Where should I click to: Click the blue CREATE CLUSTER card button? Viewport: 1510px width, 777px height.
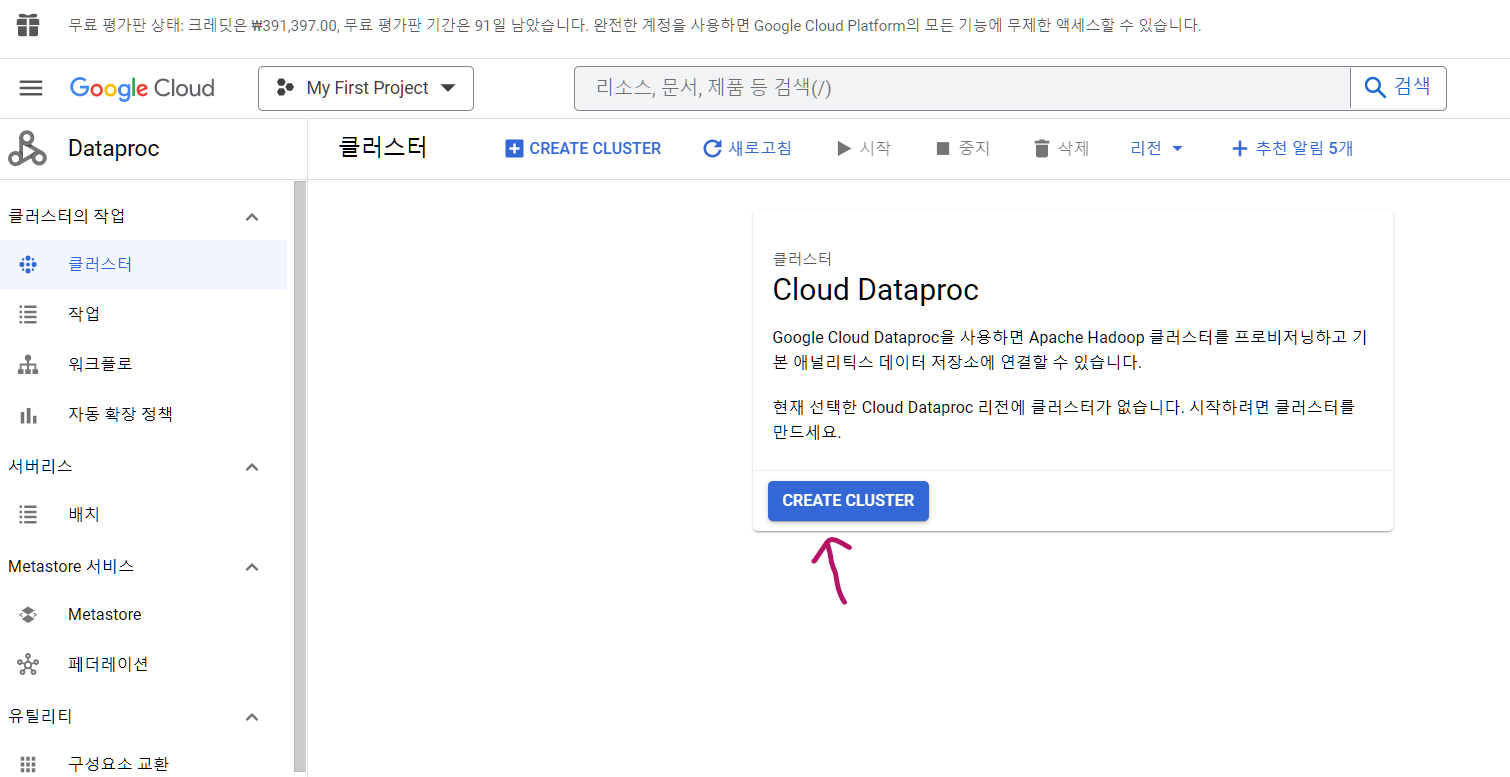click(x=848, y=501)
